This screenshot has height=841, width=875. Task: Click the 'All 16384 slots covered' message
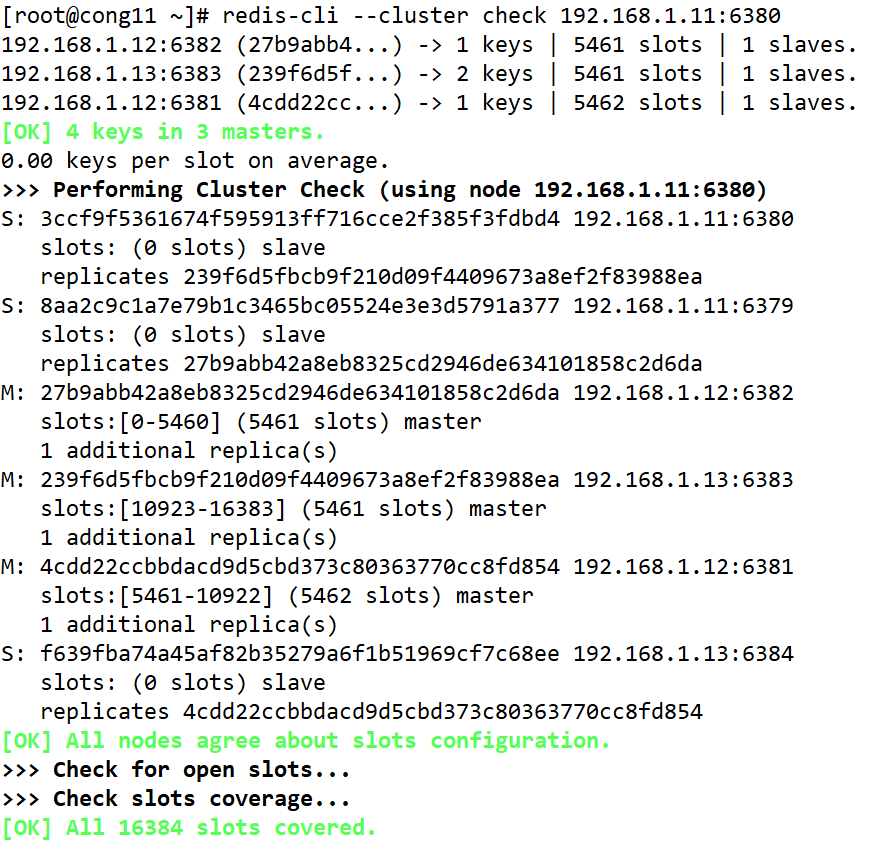point(189,828)
